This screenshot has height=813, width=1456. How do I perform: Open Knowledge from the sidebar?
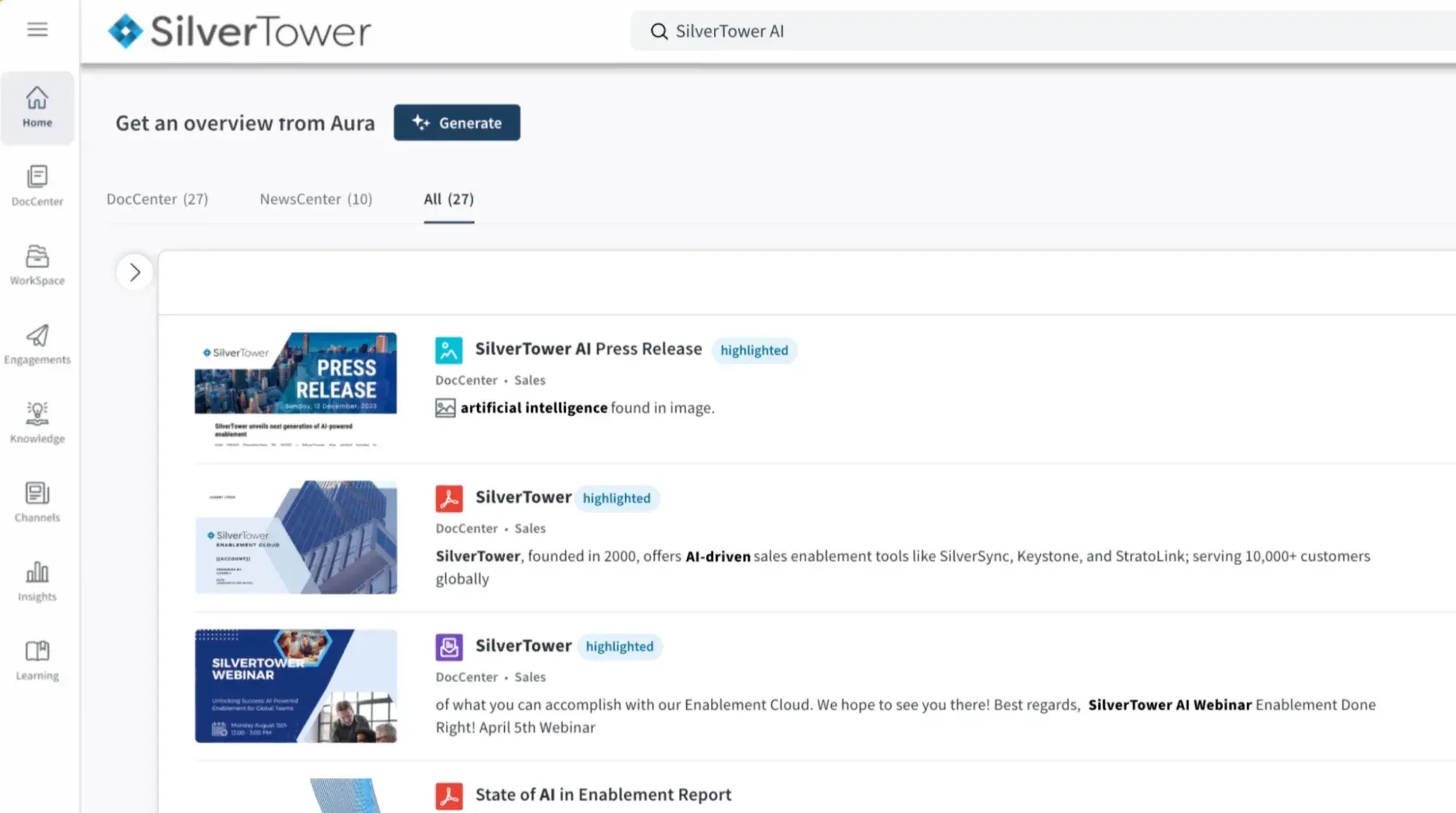[37, 423]
